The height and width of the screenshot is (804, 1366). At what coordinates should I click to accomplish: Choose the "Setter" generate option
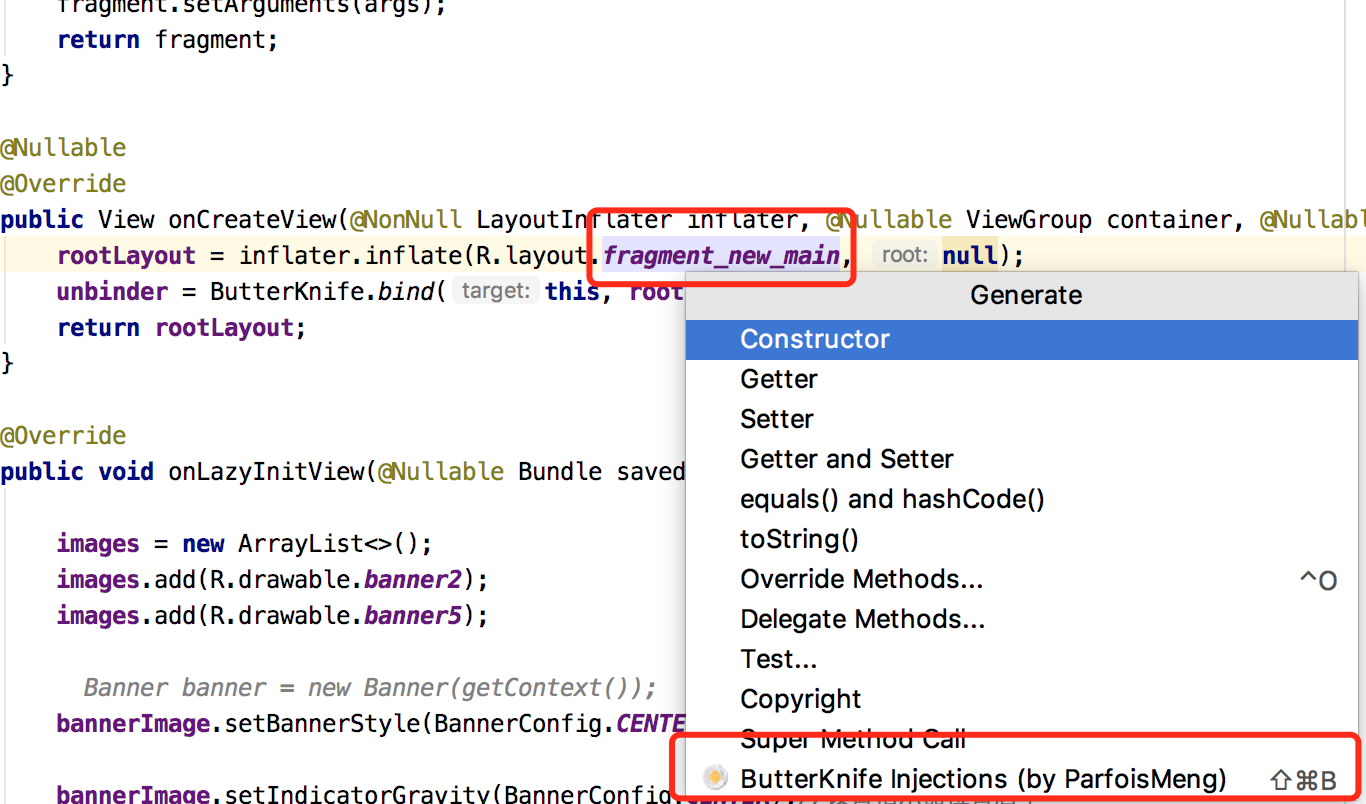click(x=776, y=419)
